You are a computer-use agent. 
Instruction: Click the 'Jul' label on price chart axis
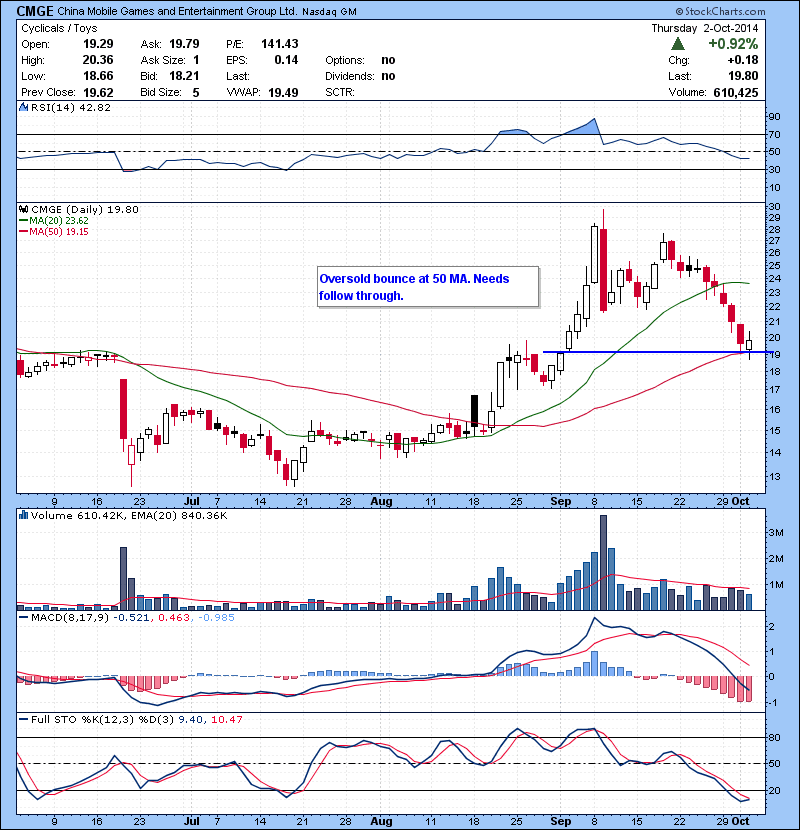[192, 501]
